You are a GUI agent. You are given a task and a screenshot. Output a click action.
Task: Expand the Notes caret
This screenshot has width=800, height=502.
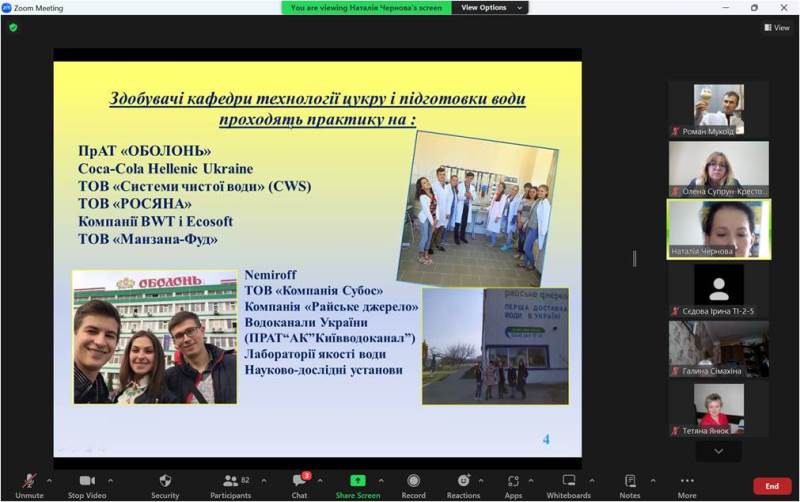pos(653,481)
